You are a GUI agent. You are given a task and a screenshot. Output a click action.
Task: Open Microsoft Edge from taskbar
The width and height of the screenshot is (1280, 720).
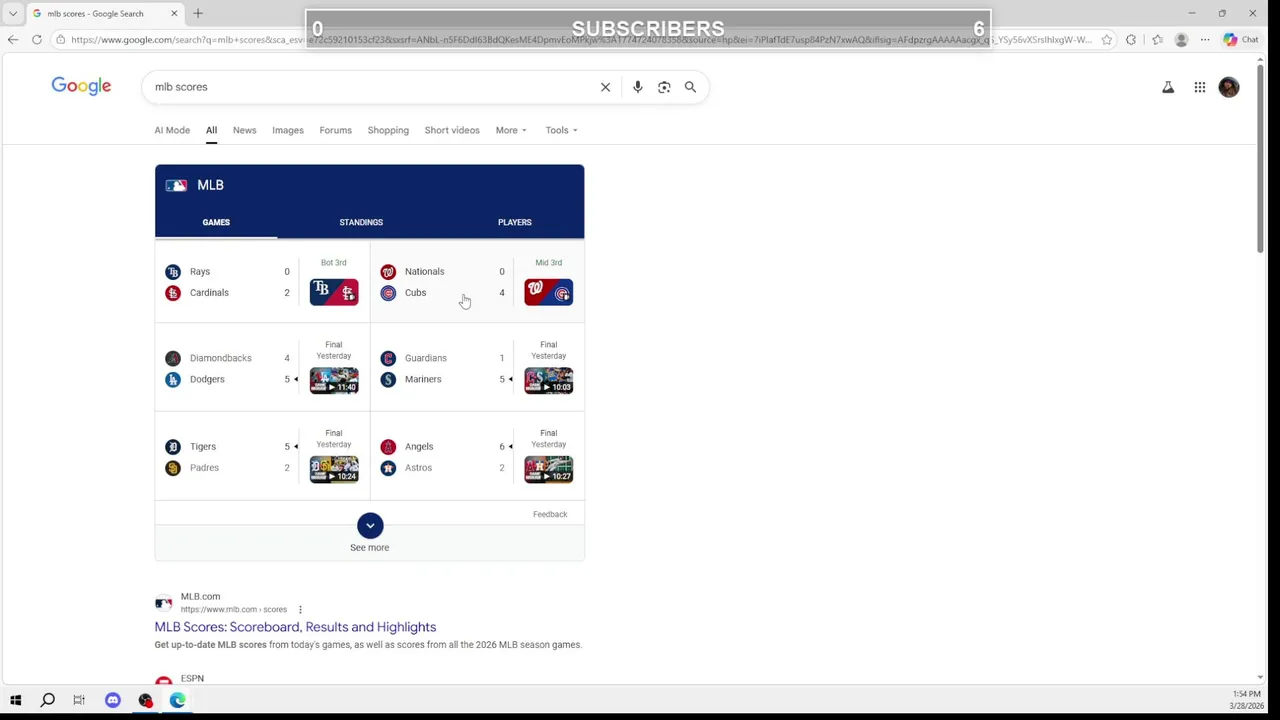pos(177,700)
